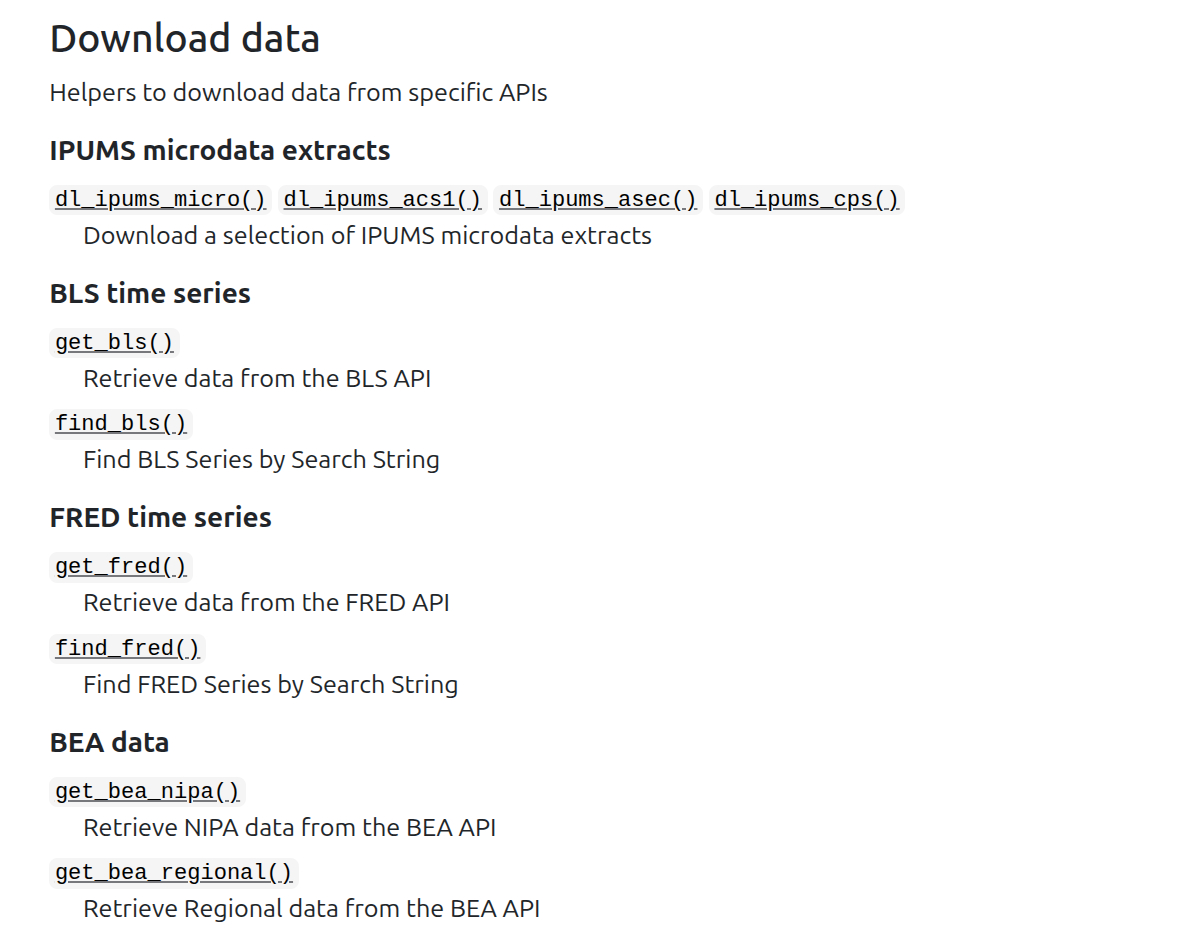This screenshot has height=948, width=1180.
Task: Select the "BLS time series" section heading
Action: pyautogui.click(x=150, y=293)
